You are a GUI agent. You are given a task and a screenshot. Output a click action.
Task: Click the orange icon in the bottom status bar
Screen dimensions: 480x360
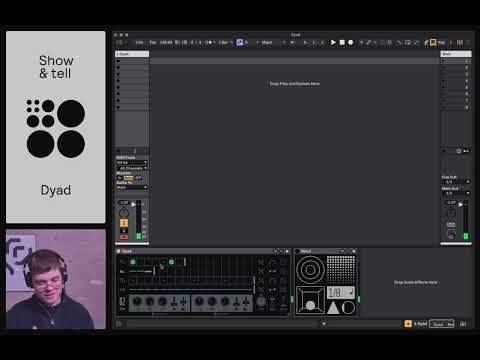coord(408,324)
